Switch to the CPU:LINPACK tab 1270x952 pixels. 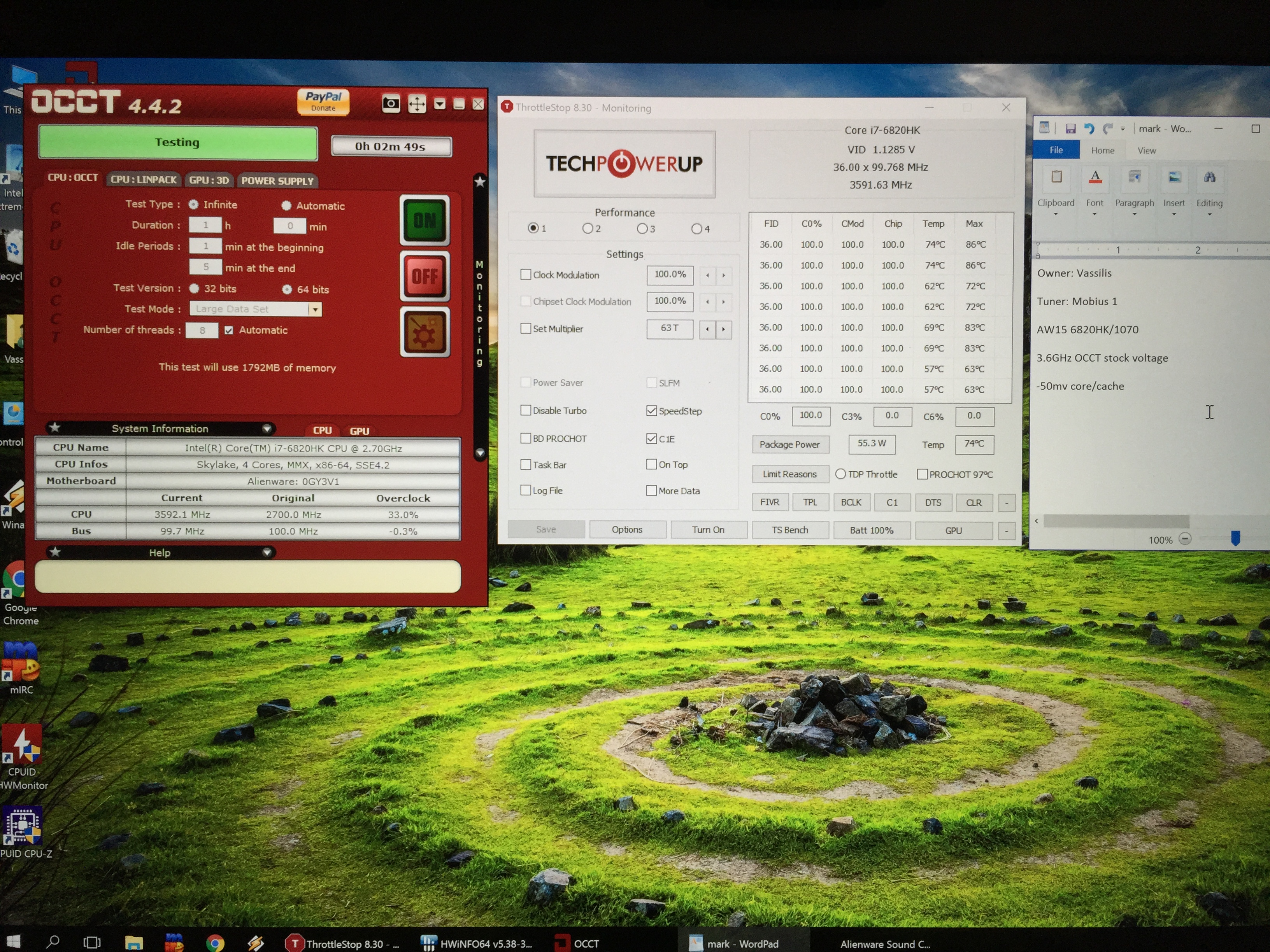click(143, 180)
